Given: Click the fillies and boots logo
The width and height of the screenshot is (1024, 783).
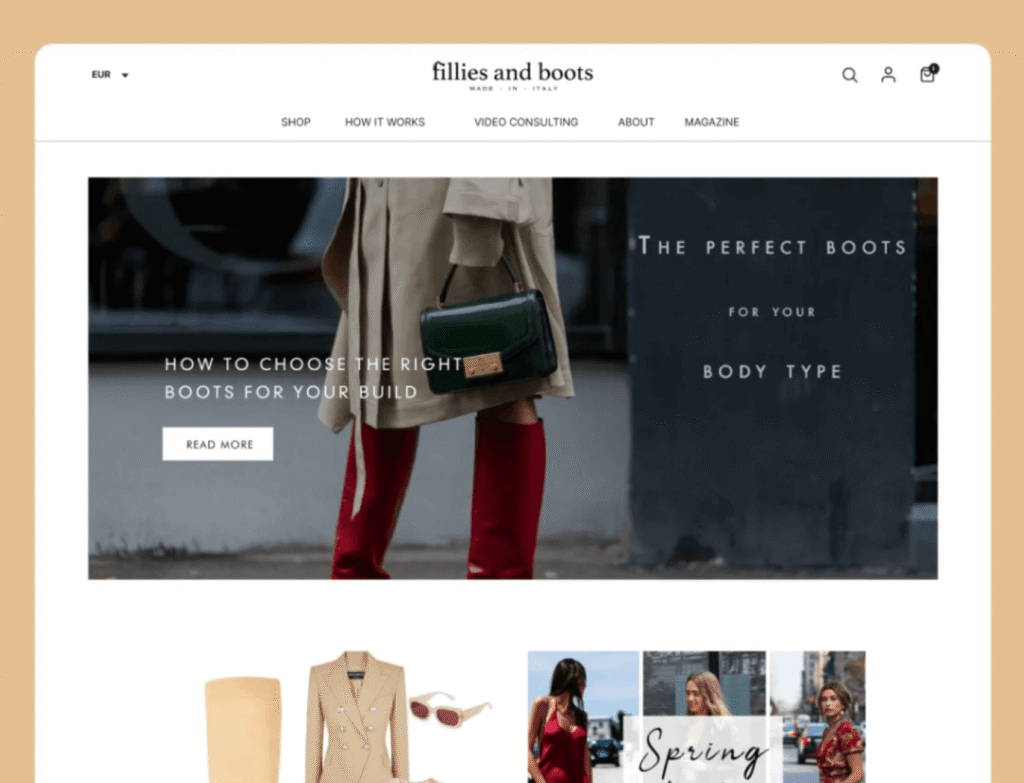Looking at the screenshot, I should 513,76.
